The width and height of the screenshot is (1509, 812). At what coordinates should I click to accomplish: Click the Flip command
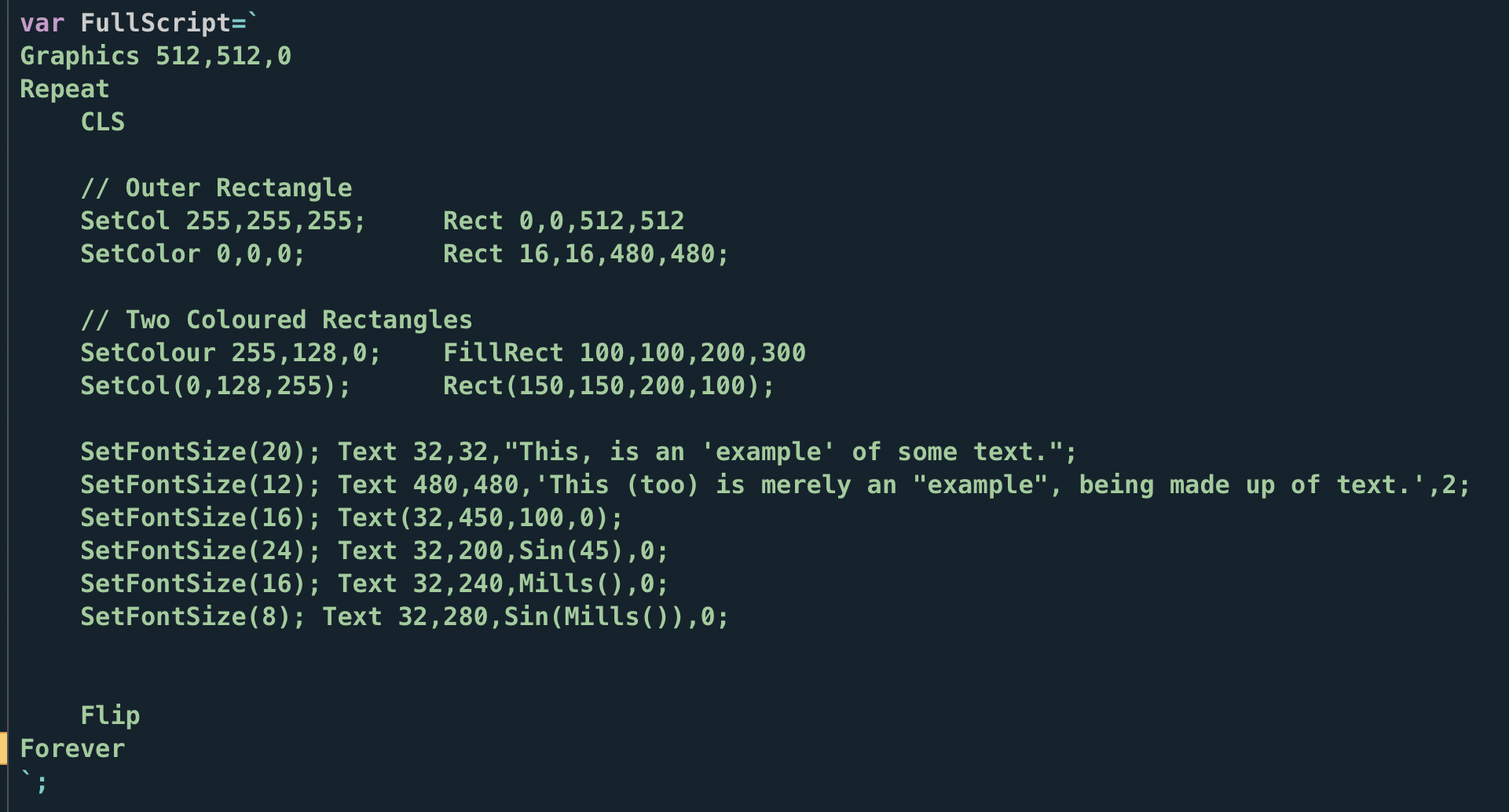[x=111, y=715]
